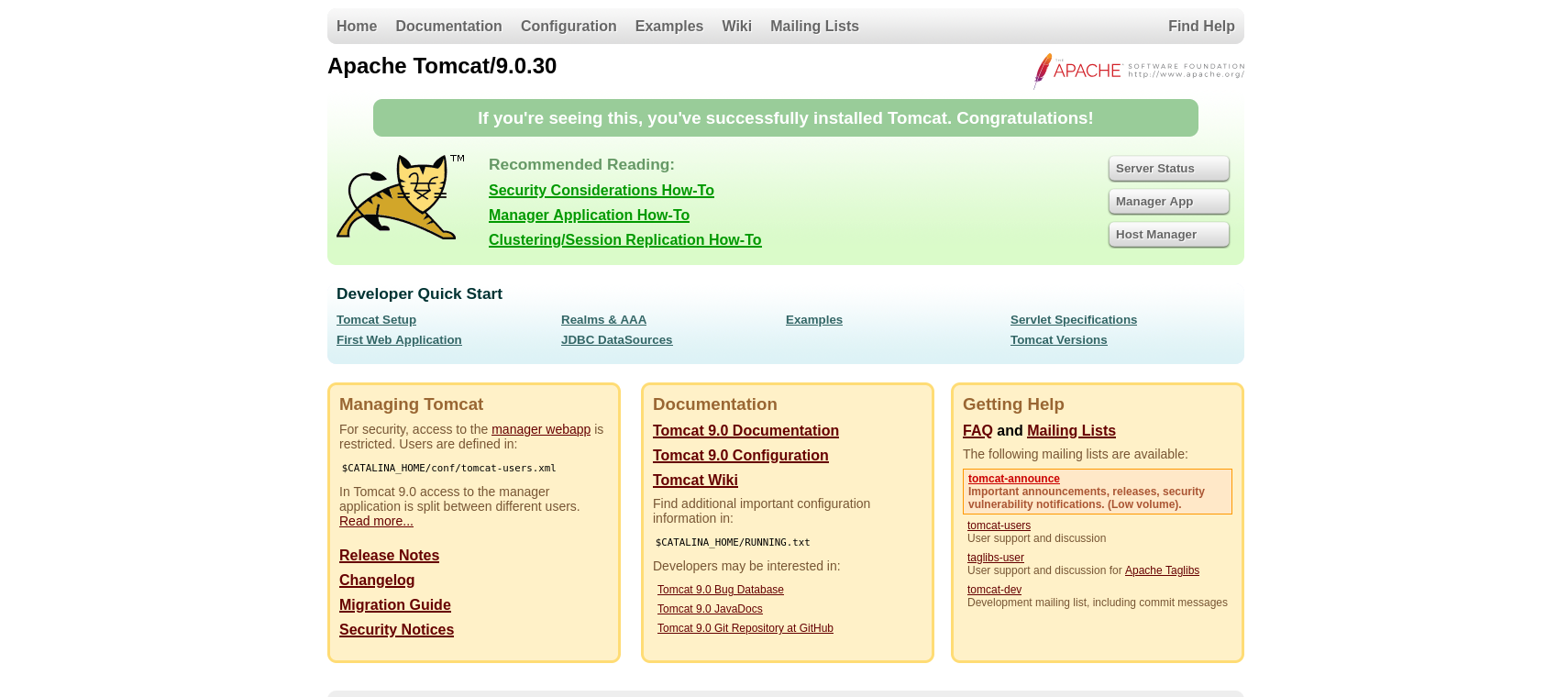Open Tomcat 9.0 Bug Database link
The height and width of the screenshot is (697, 1568).
721,590
